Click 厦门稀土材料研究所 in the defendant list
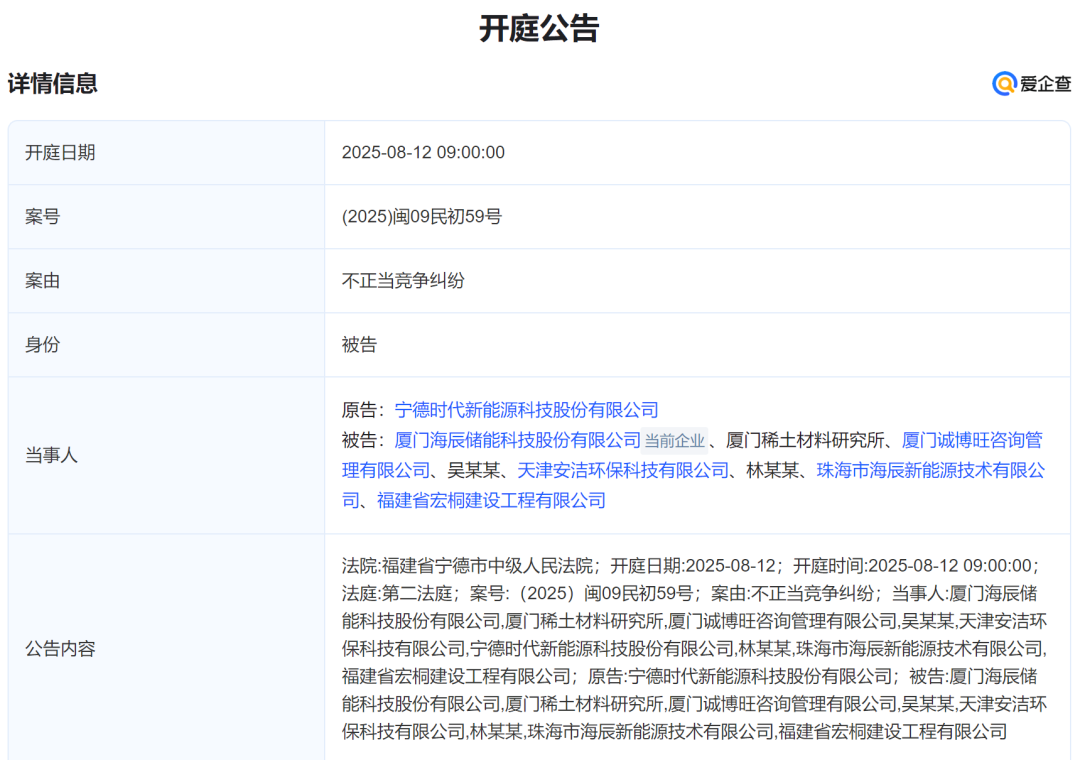Image resolution: width=1080 pixels, height=760 pixels. (x=808, y=440)
